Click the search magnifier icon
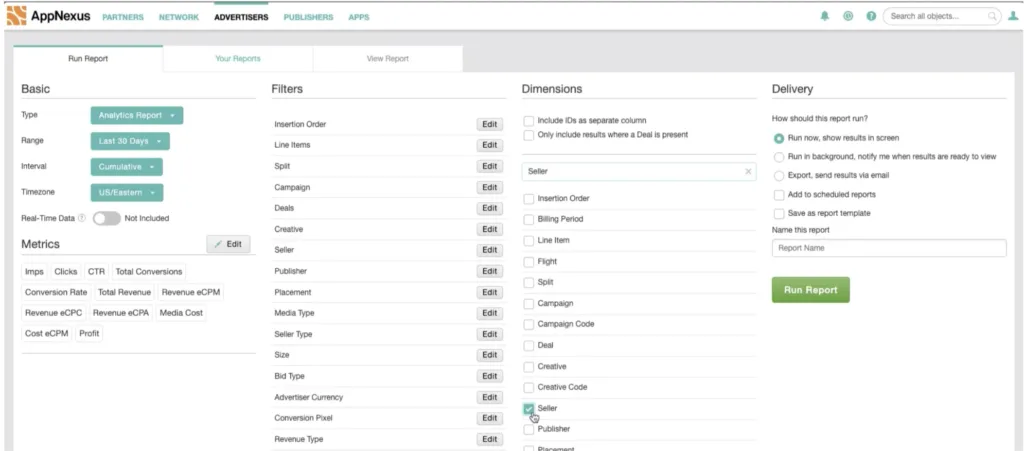1024x451 pixels. point(993,17)
